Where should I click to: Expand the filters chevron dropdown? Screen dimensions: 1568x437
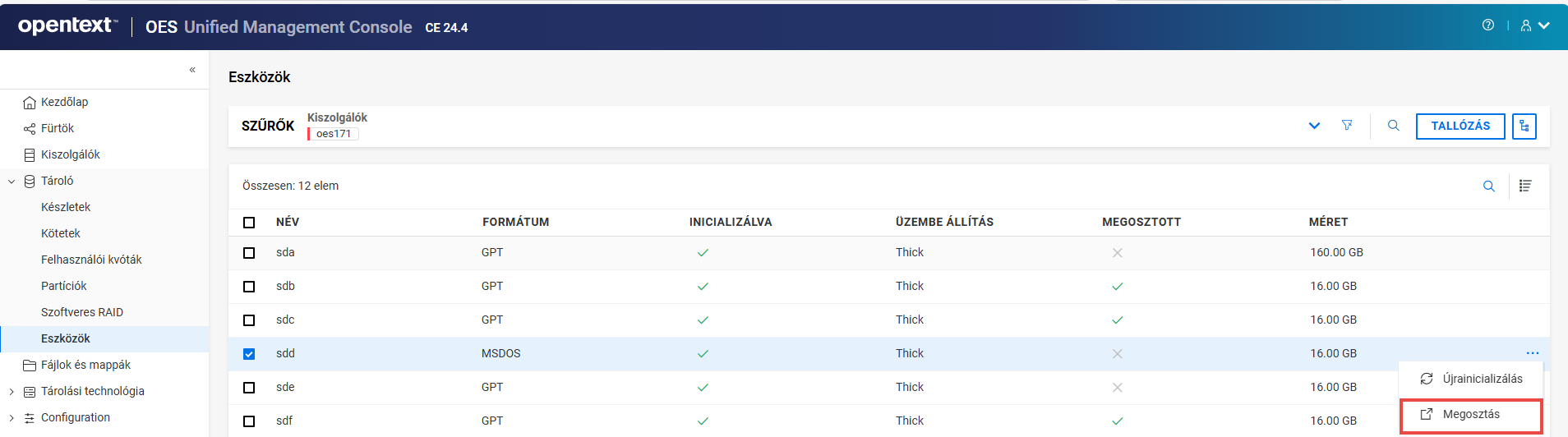(x=1314, y=126)
